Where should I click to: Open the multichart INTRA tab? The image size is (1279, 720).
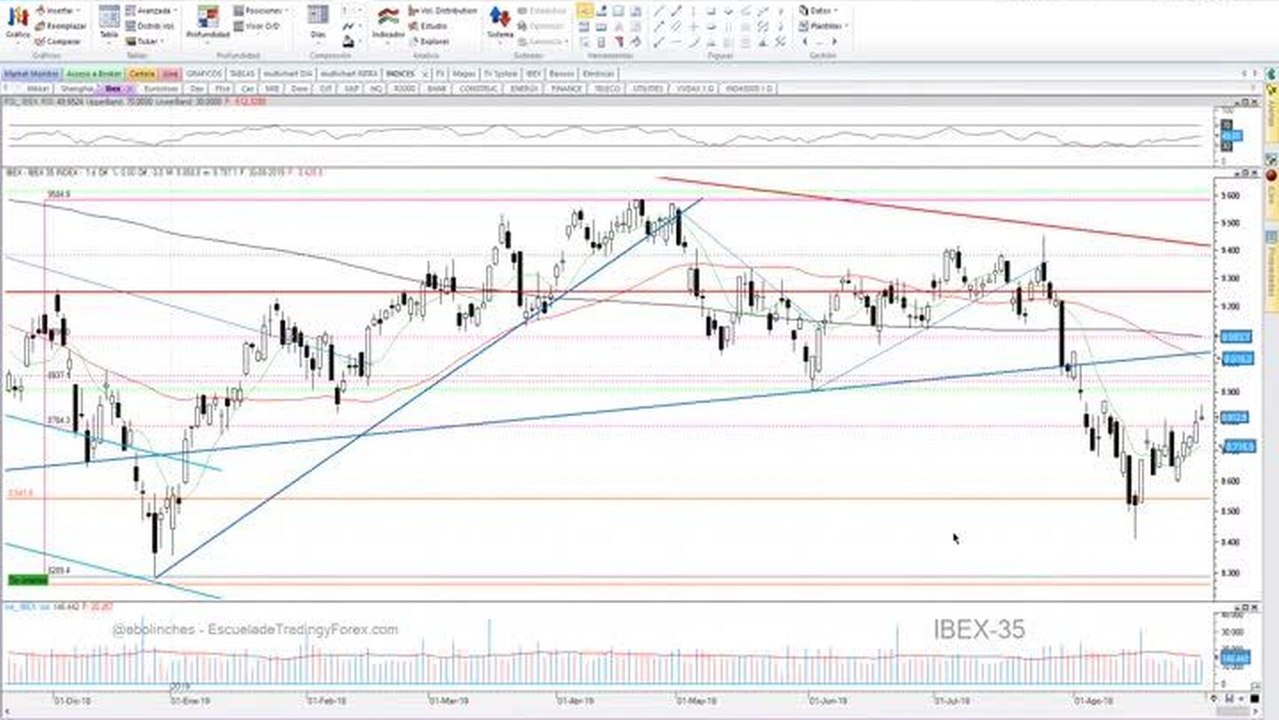point(349,73)
